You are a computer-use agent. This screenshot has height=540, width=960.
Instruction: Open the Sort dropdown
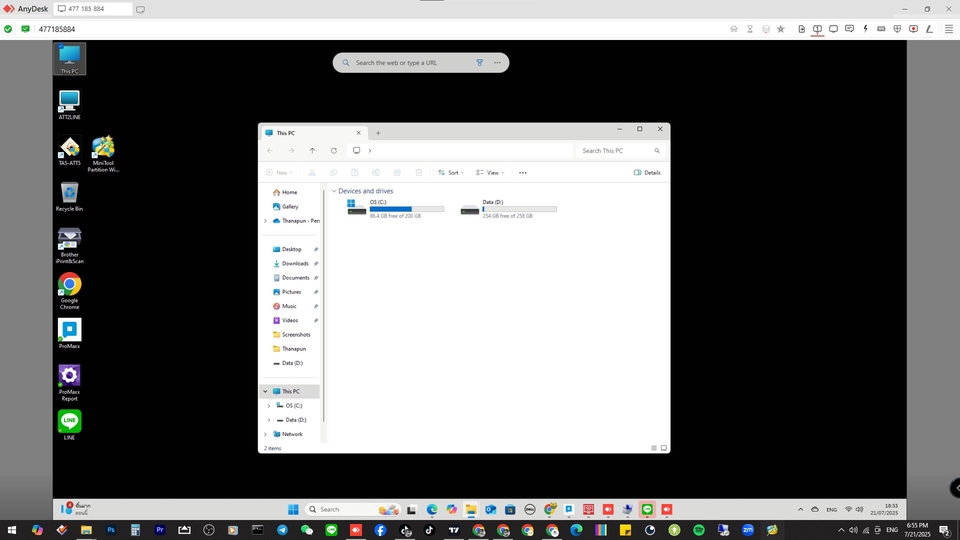point(451,172)
